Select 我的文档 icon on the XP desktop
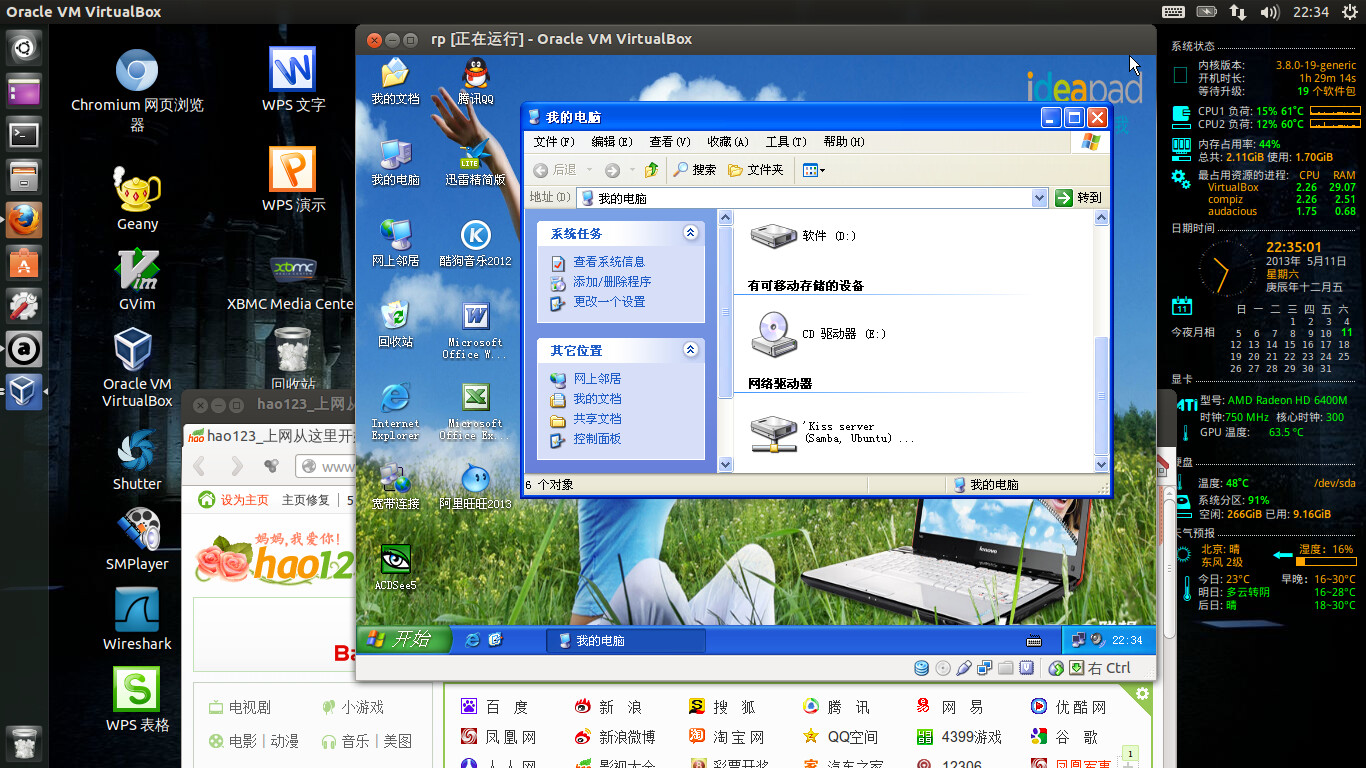 (395, 80)
